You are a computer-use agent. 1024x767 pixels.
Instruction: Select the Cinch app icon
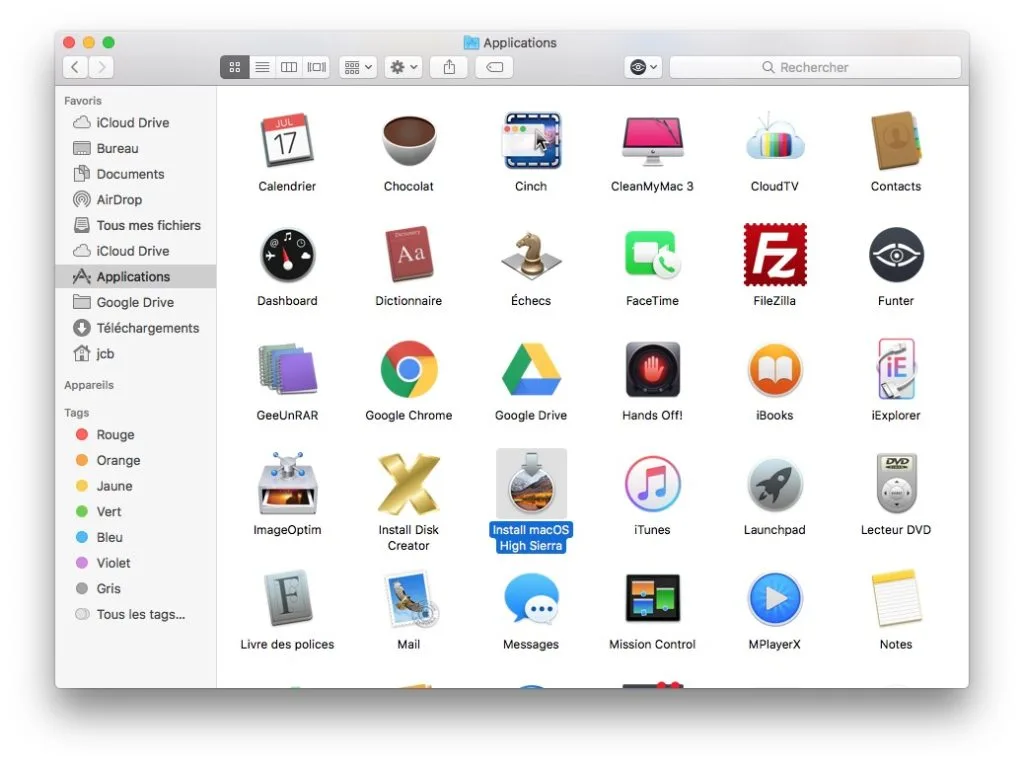pyautogui.click(x=531, y=140)
